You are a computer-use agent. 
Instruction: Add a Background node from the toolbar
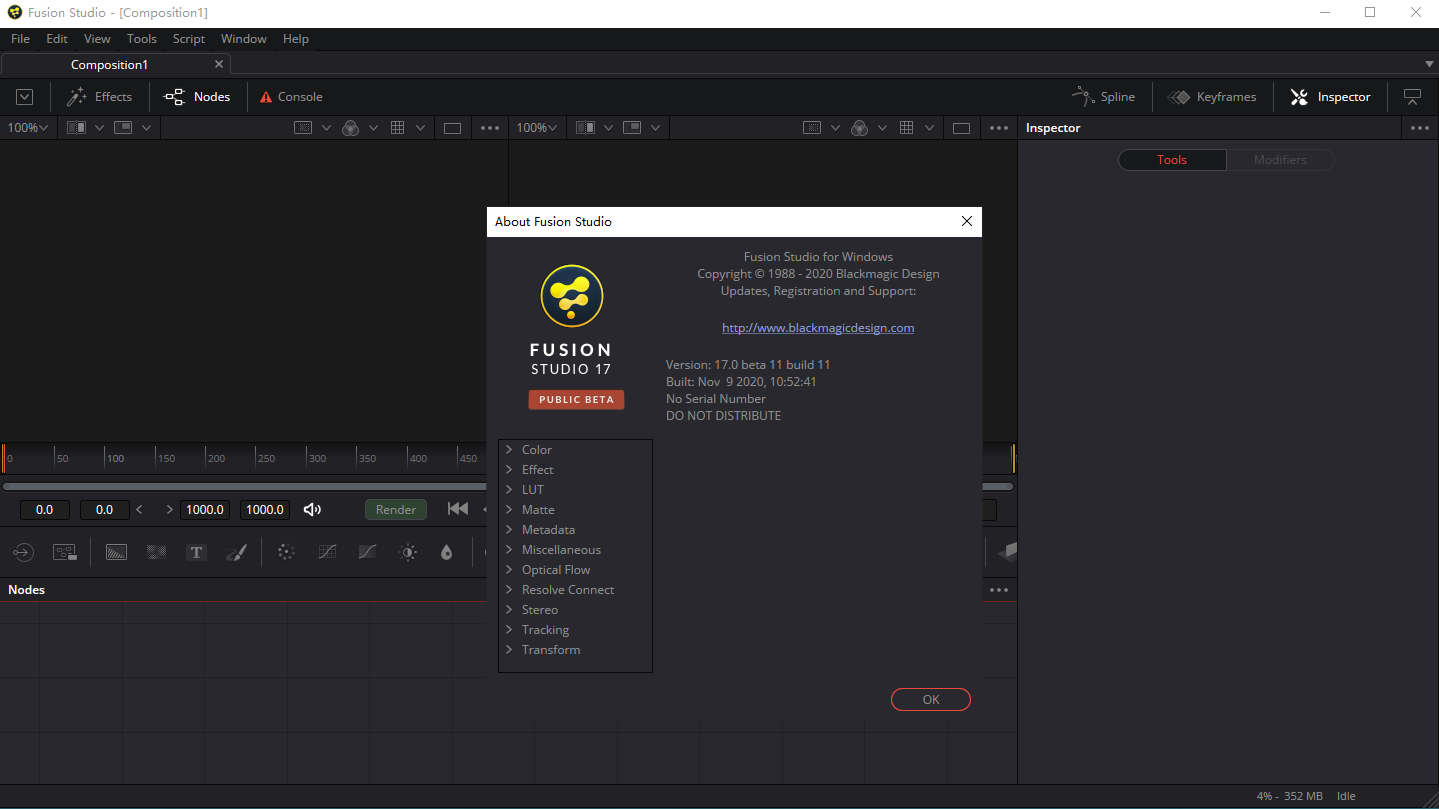coord(116,552)
